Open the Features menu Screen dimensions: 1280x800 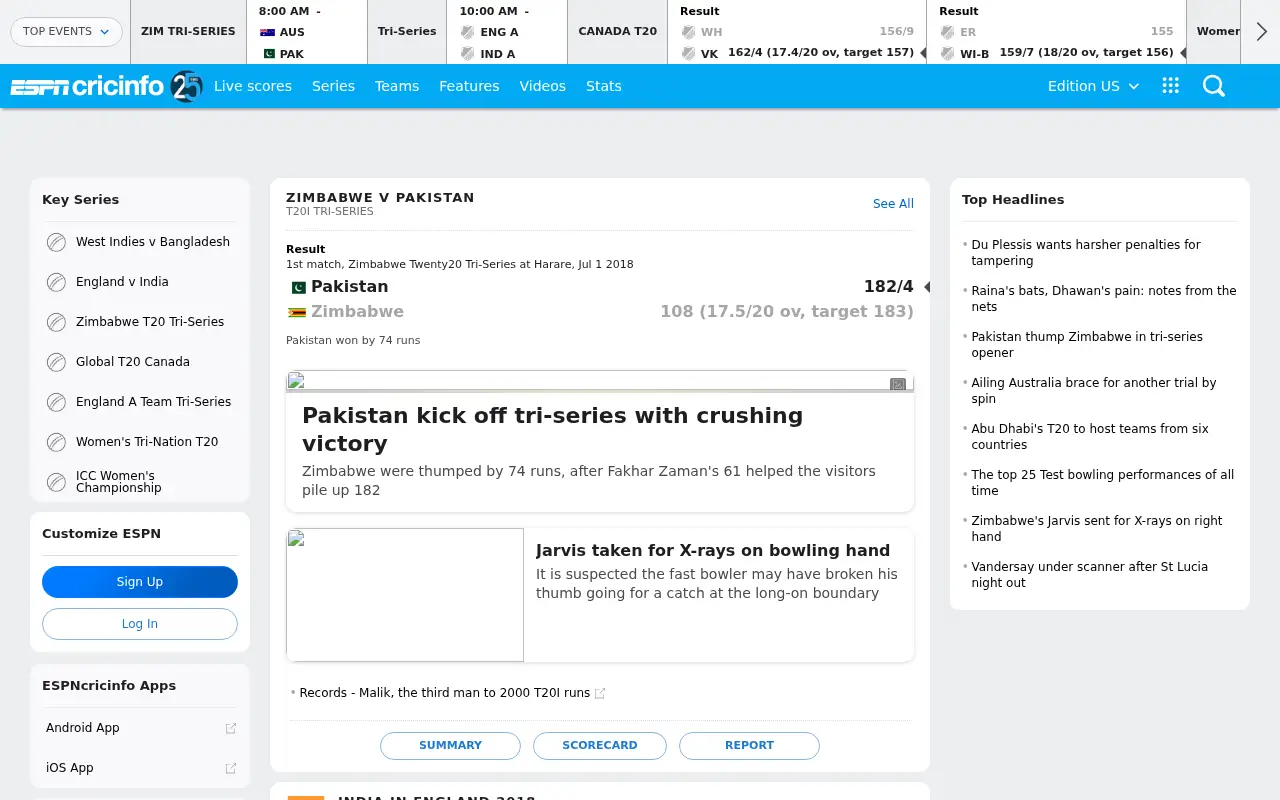(469, 86)
